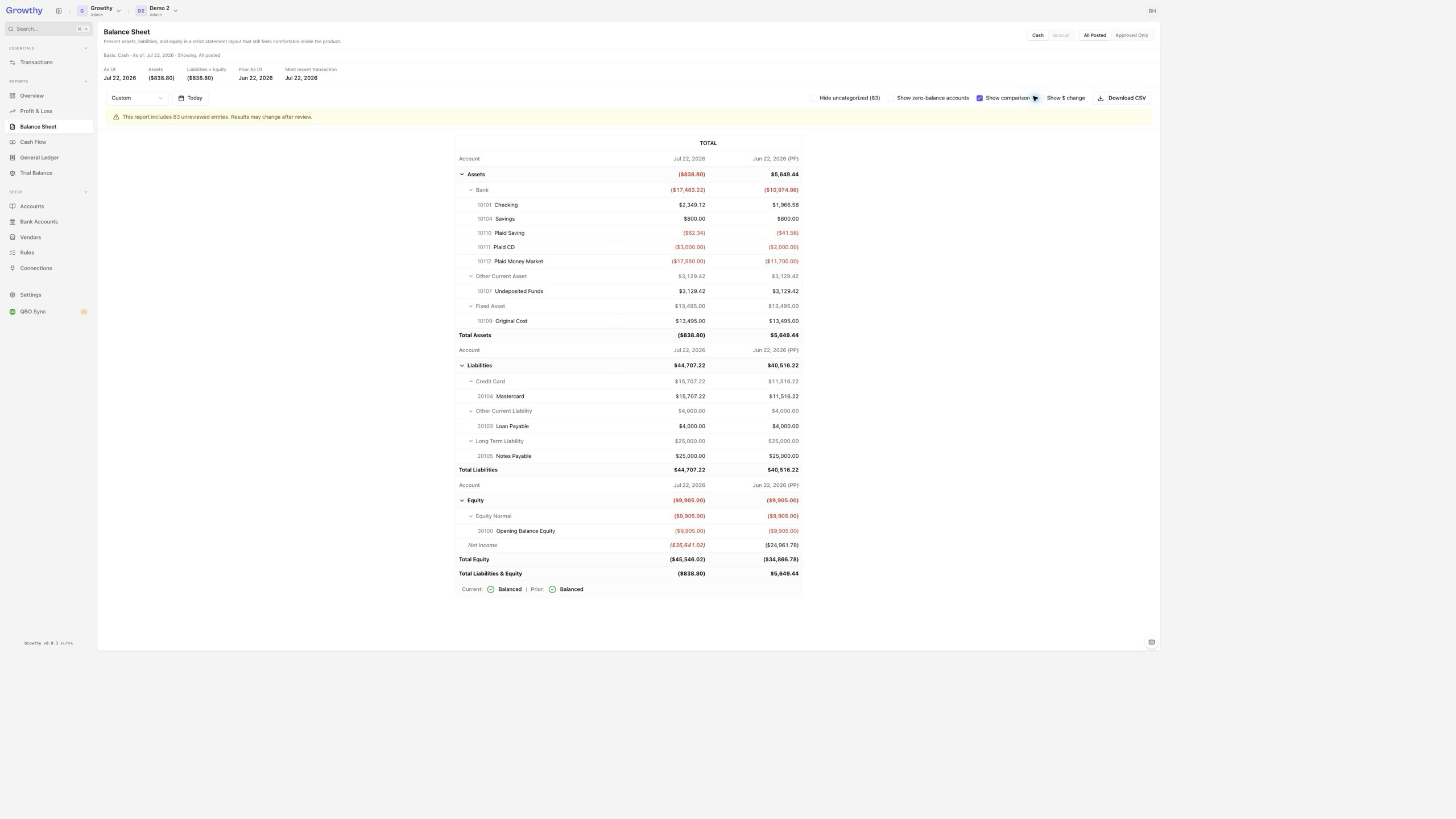Collapse the Equity Normal group
1456x819 pixels.
click(471, 516)
